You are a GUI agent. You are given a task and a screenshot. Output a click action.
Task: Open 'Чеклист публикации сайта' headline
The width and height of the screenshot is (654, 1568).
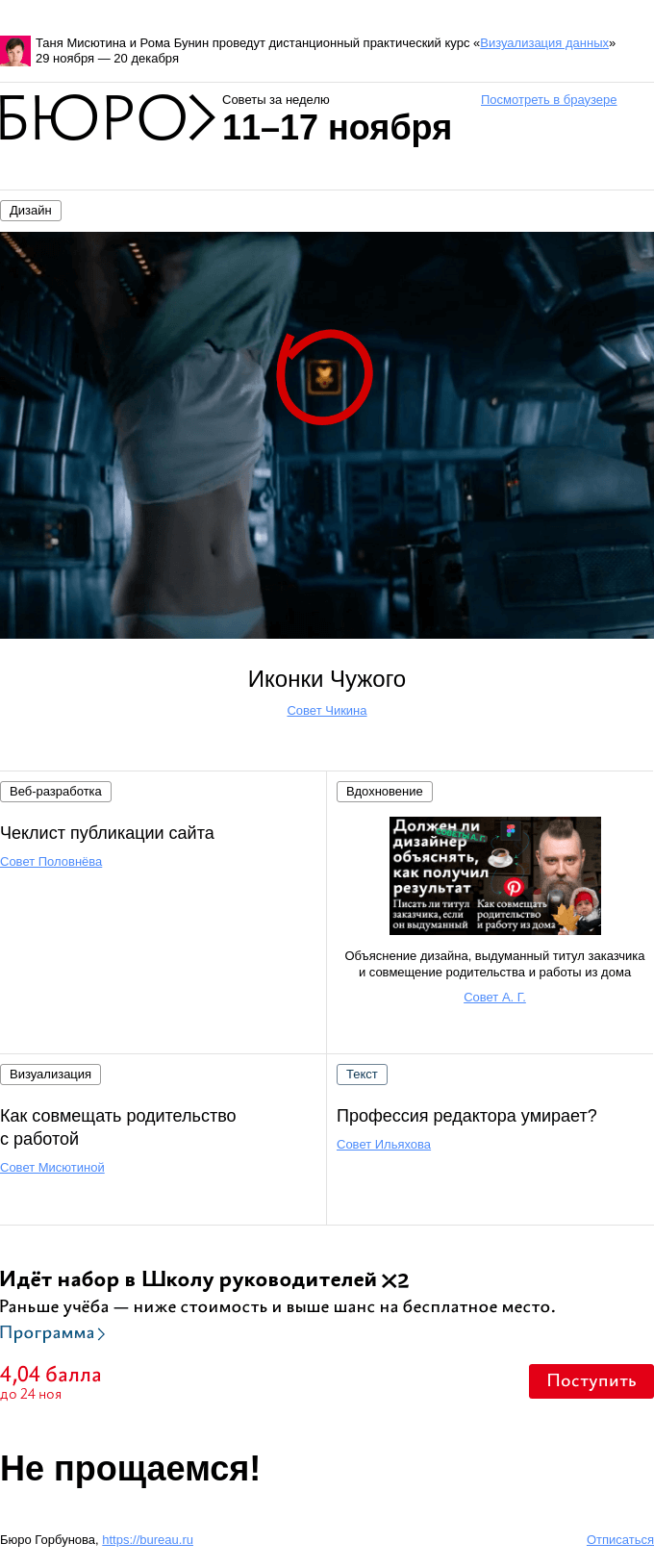coord(107,833)
